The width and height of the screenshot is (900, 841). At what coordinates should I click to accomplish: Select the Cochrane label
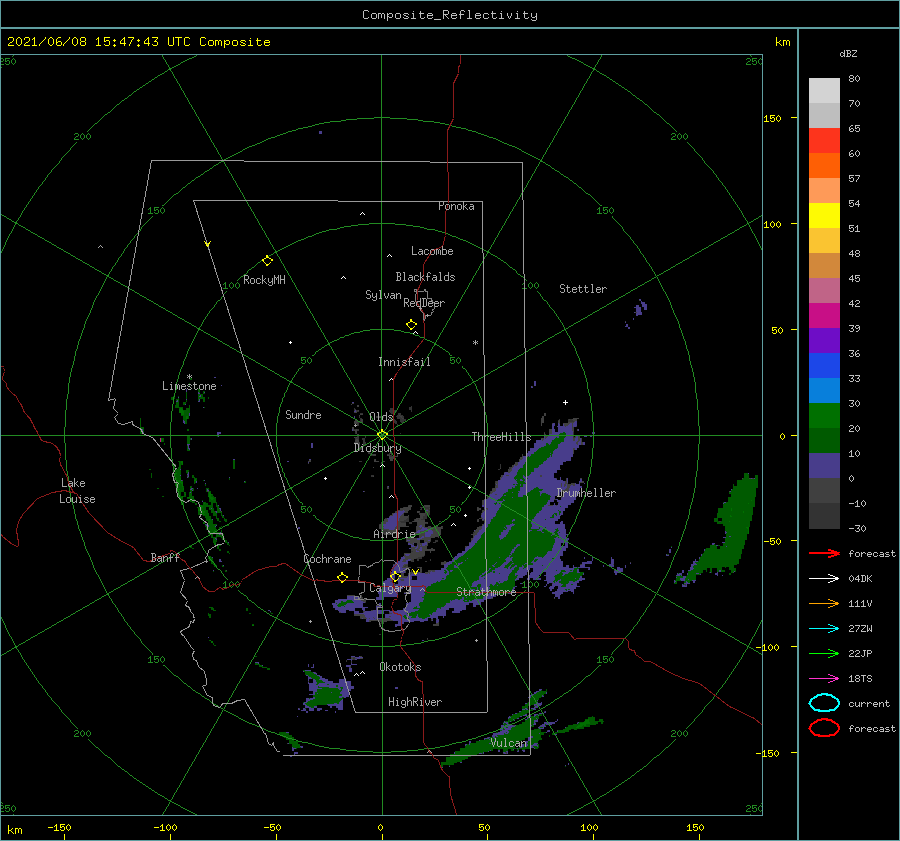327,559
